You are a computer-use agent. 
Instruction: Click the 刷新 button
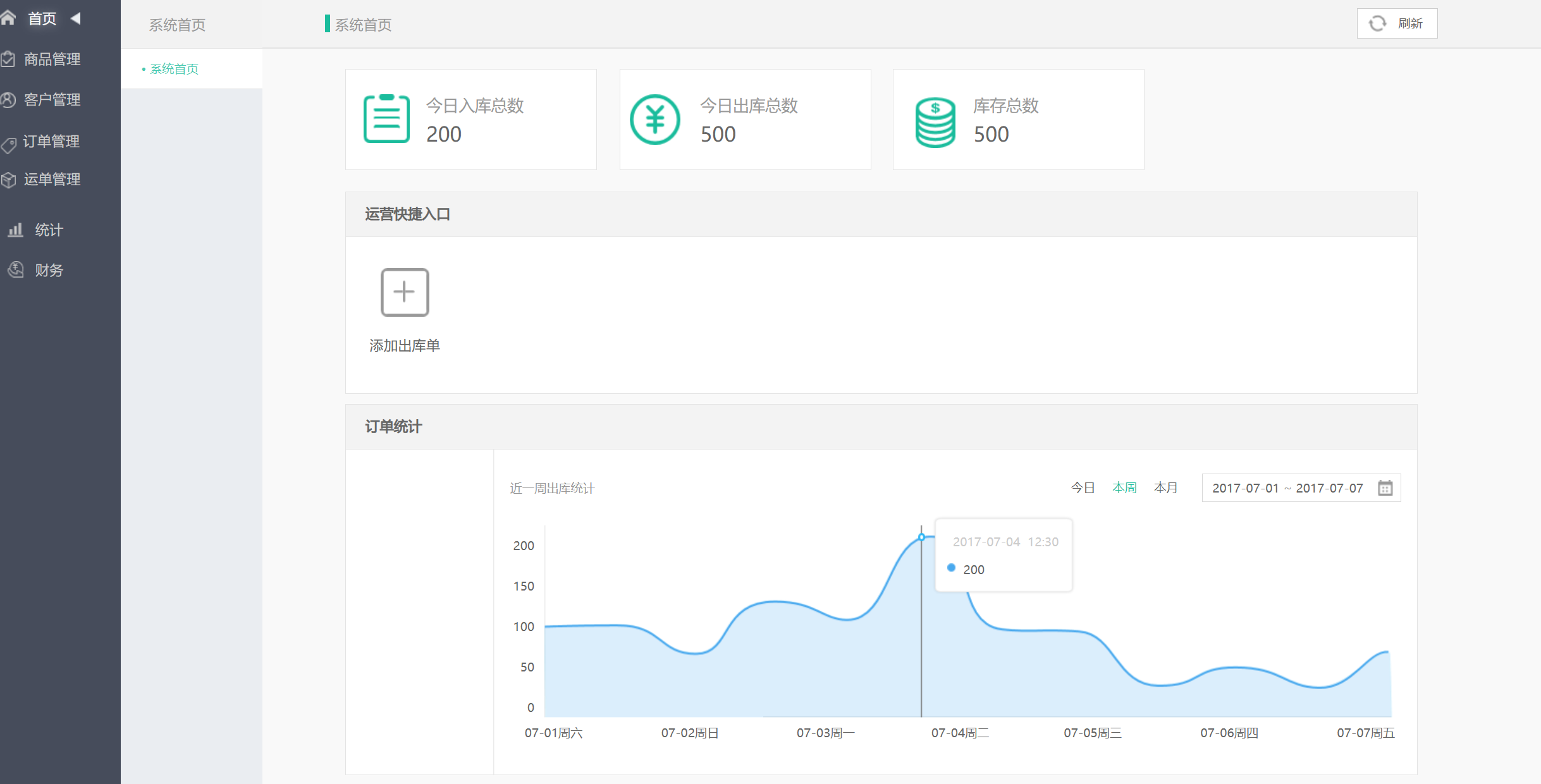[x=1397, y=23]
